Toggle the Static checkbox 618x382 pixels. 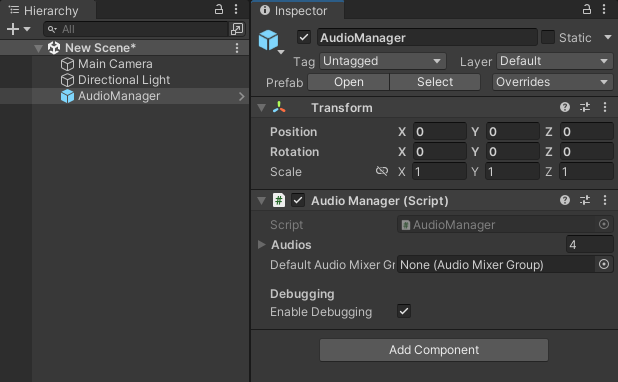548,37
